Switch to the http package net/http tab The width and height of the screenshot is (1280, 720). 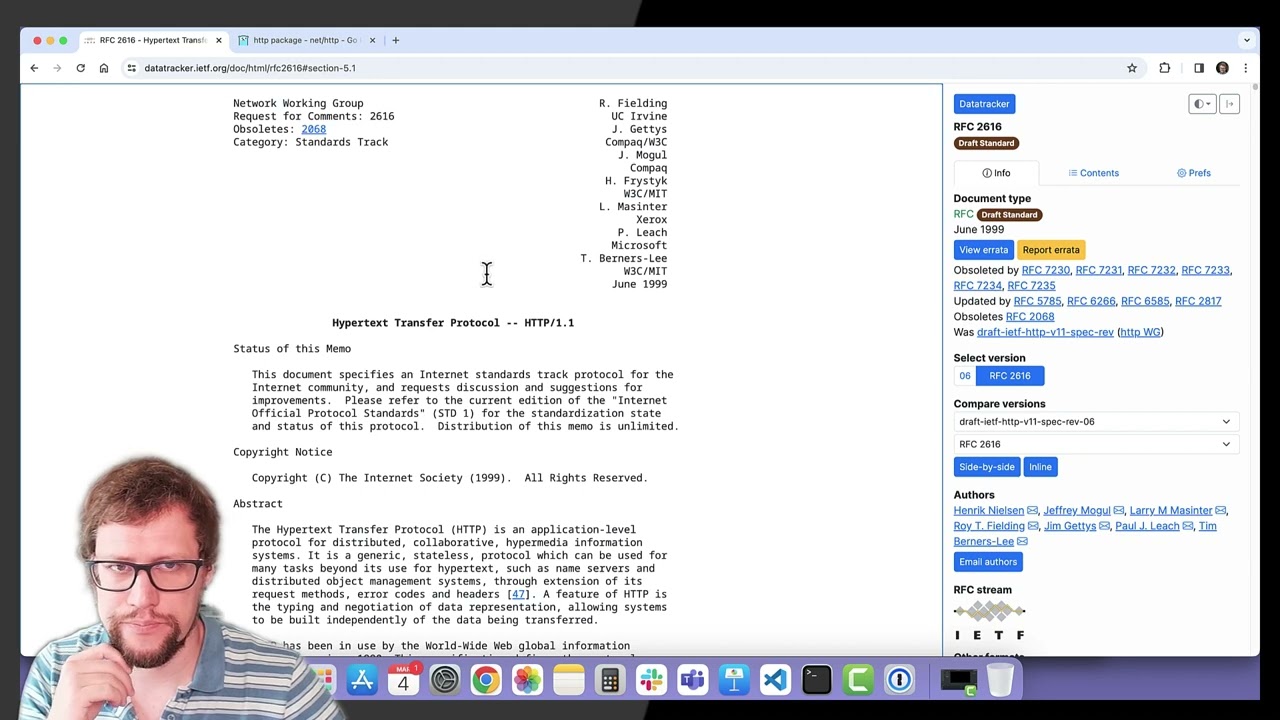pyautogui.click(x=305, y=40)
